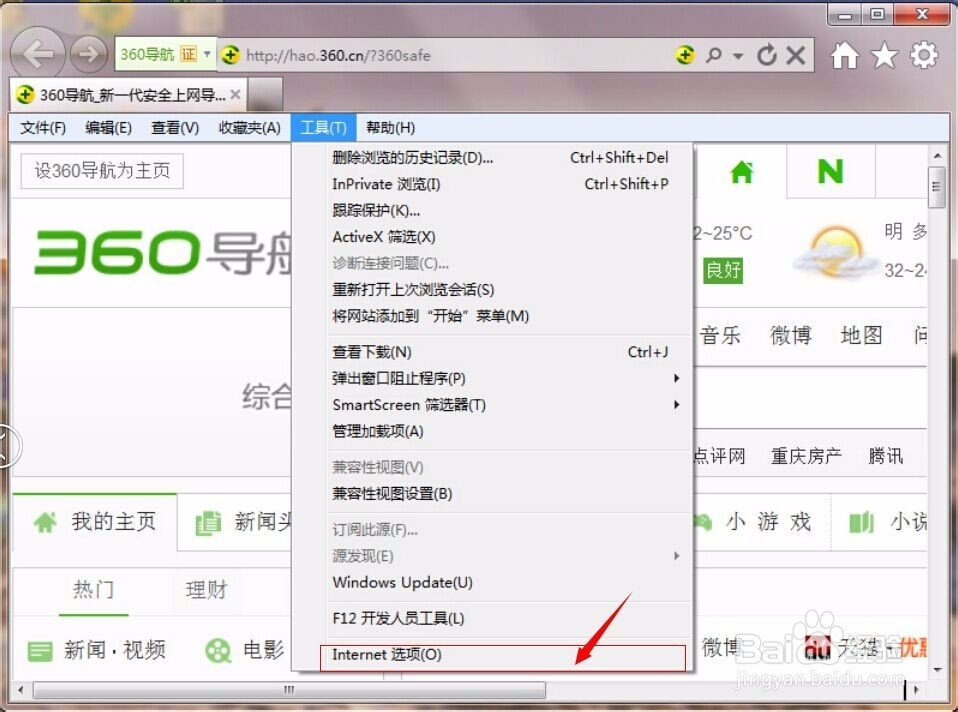Viewport: 958px width, 712px height.
Task: Select the 我的主页 page tab
Action: pos(95,522)
